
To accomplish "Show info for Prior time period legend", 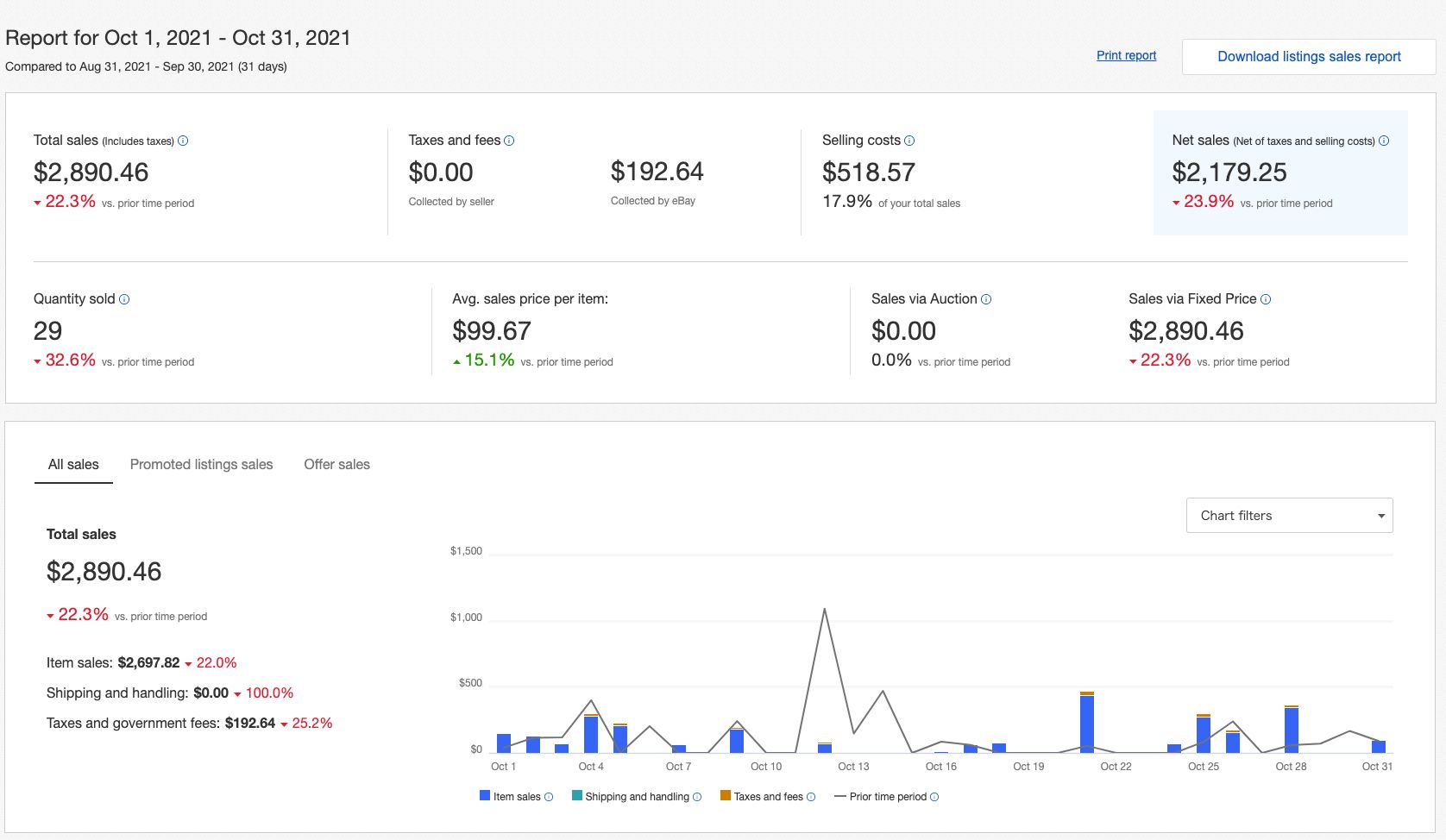I will (934, 797).
